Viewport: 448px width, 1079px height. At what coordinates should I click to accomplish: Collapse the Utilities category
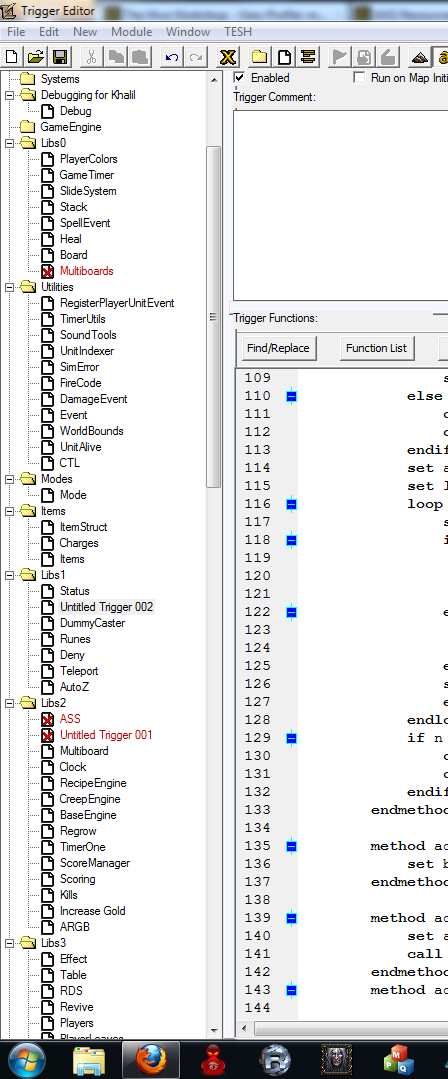[10, 287]
